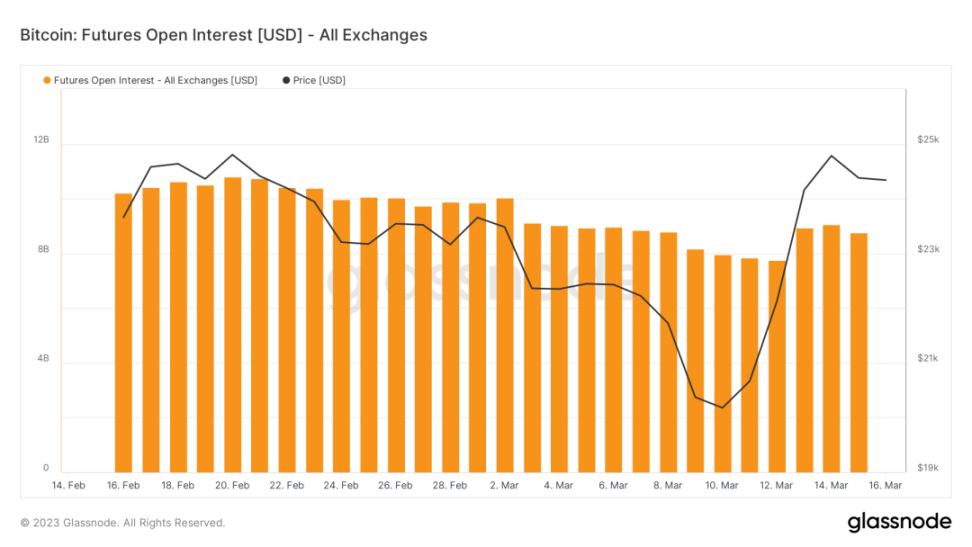Toggle the Price [USD] legend label

(x=319, y=80)
